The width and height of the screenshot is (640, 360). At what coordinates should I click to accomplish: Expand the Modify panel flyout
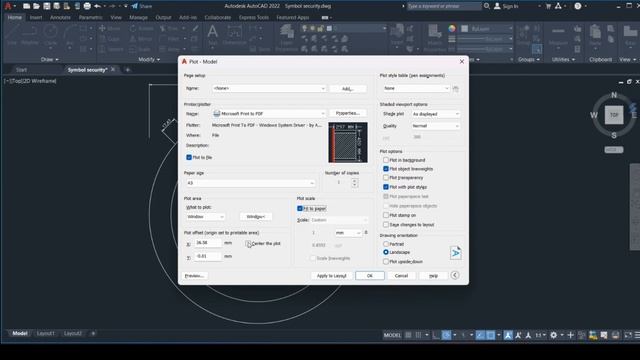(149, 60)
